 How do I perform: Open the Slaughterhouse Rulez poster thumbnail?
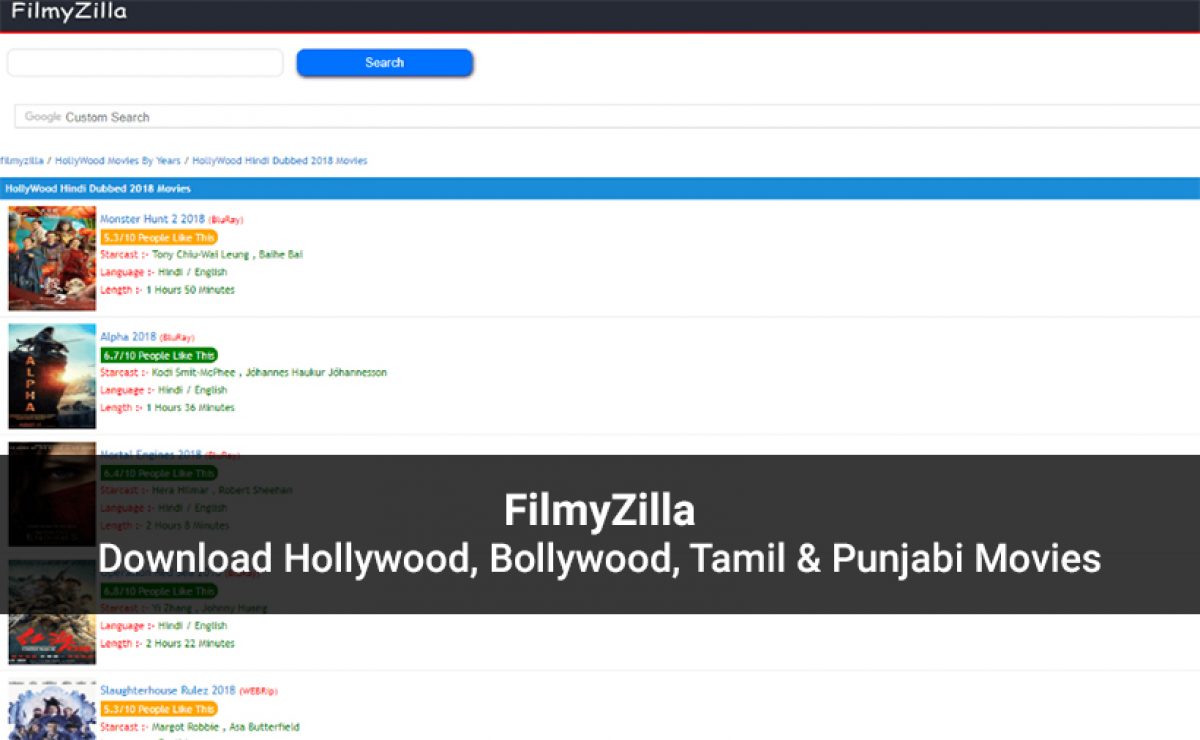tap(52, 710)
